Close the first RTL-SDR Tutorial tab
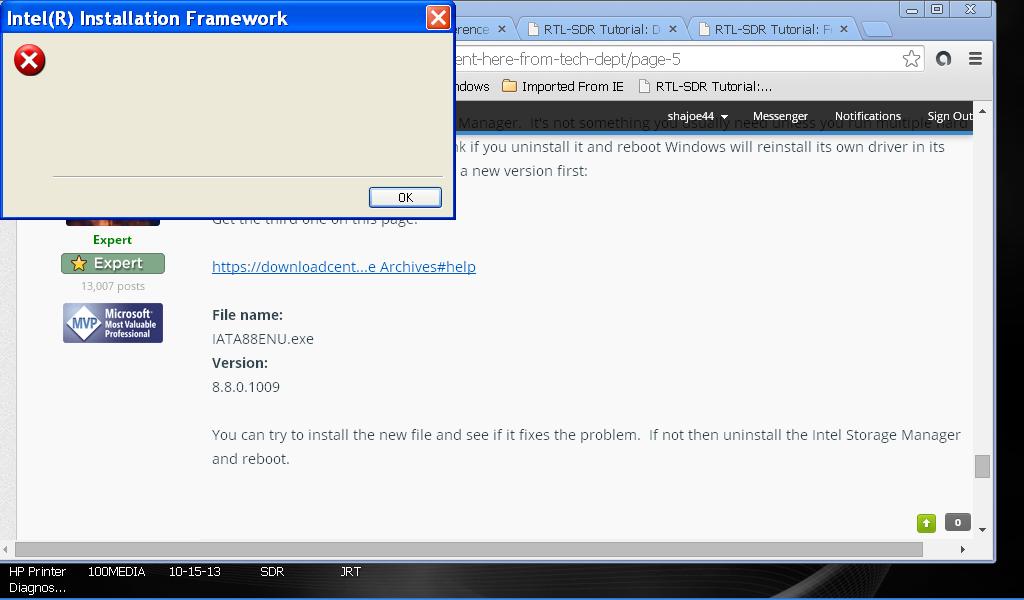Image resolution: width=1024 pixels, height=600 pixels. (673, 29)
